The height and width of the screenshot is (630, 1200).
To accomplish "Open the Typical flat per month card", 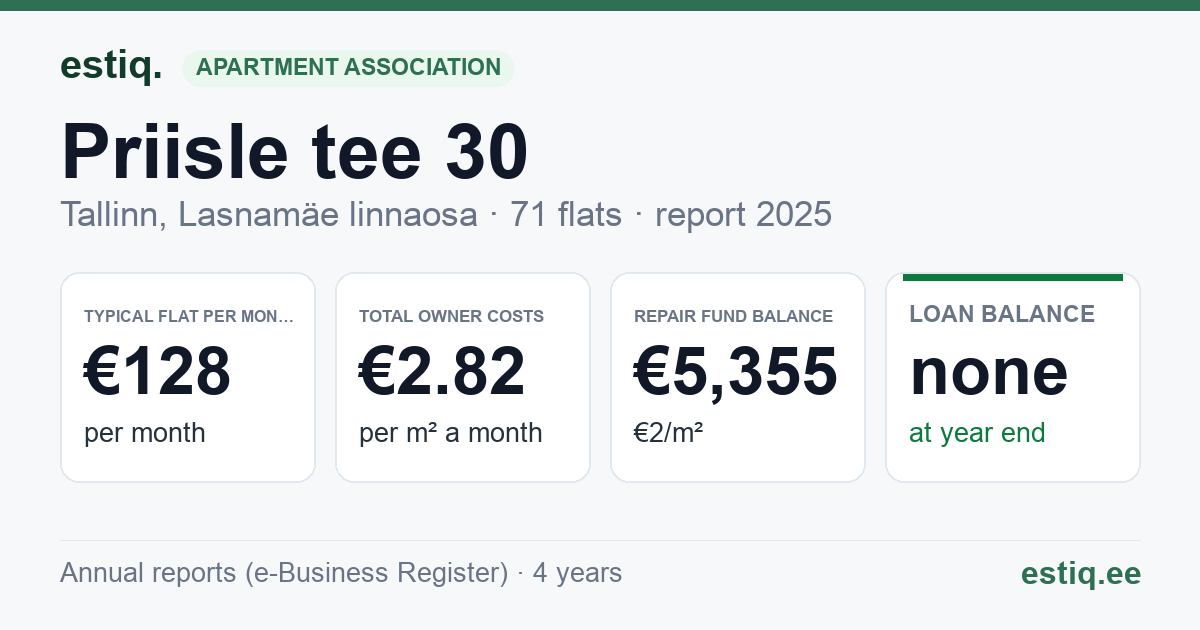I will tap(188, 377).
